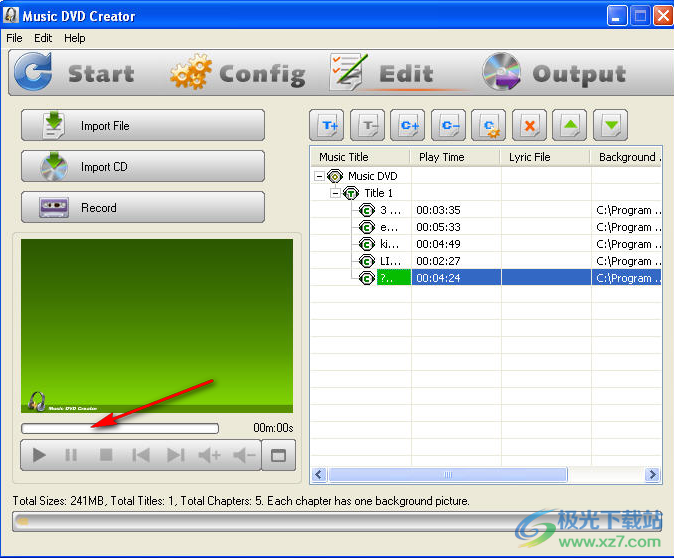Click the Music Title column header

point(360,157)
